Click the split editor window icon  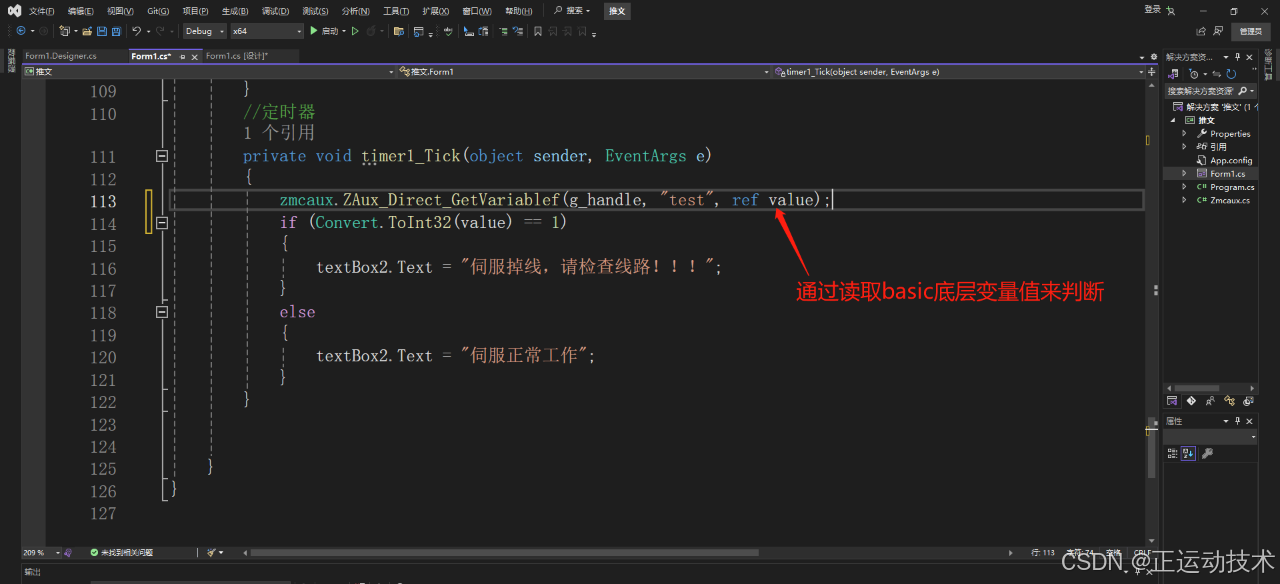click(x=1151, y=72)
